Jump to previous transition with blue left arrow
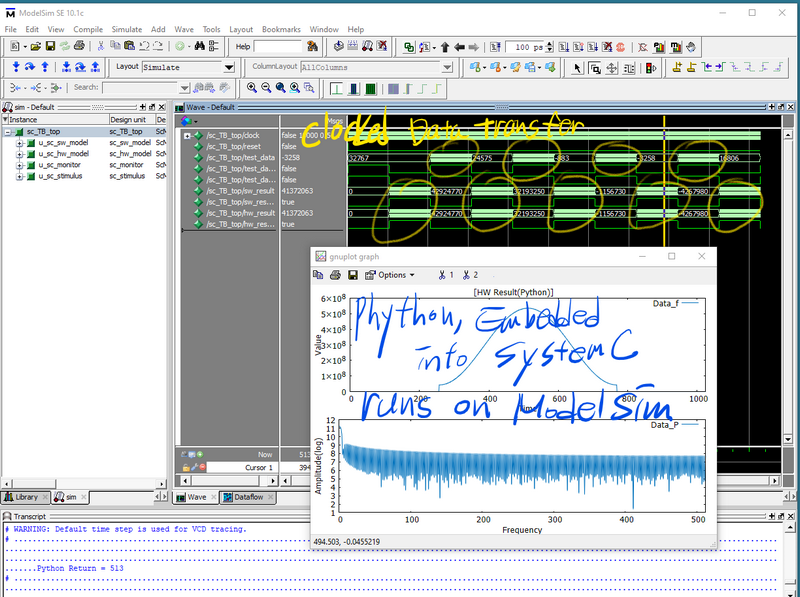Image resolution: width=800 pixels, height=597 pixels. [706, 67]
